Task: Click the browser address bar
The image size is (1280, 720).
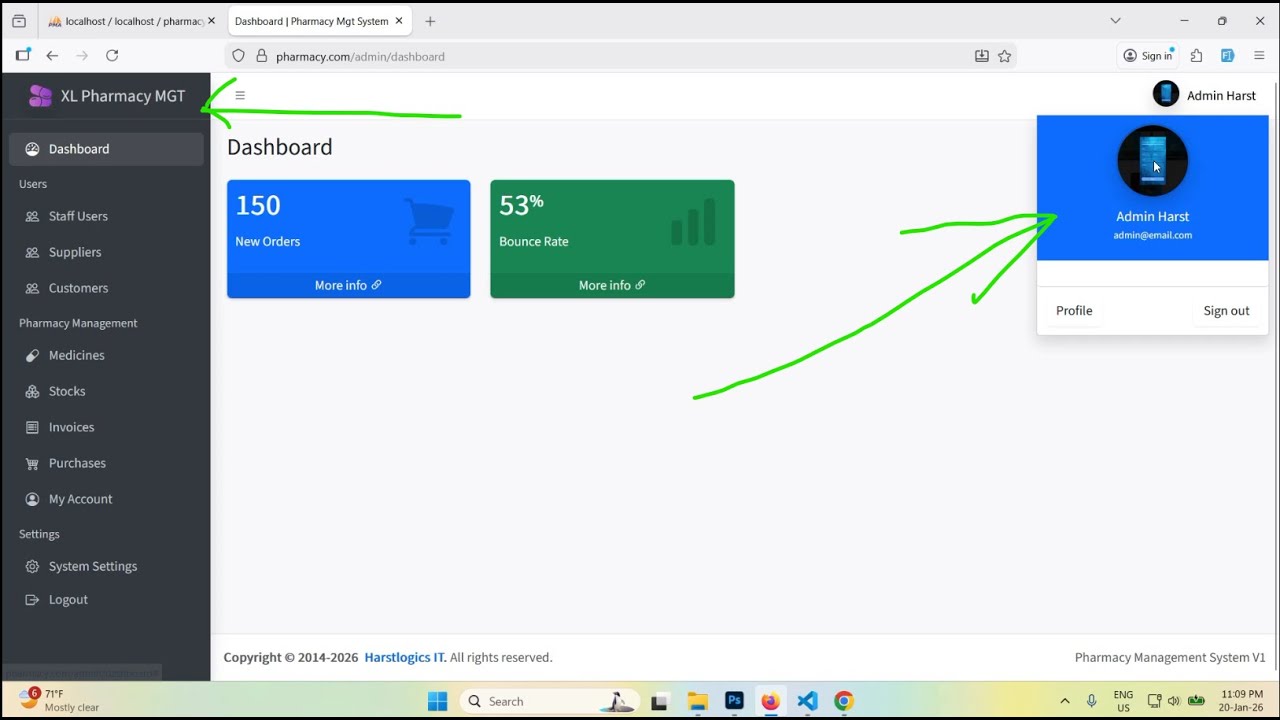Action: (x=620, y=56)
